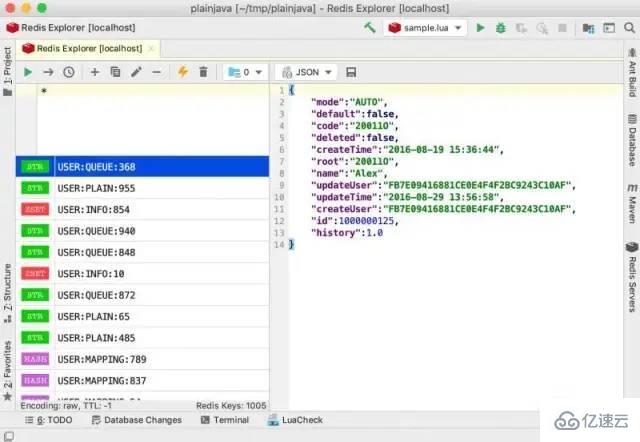The height and width of the screenshot is (442, 640).
Task: Open the sample.lua run configuration dropdown
Action: pos(427,29)
